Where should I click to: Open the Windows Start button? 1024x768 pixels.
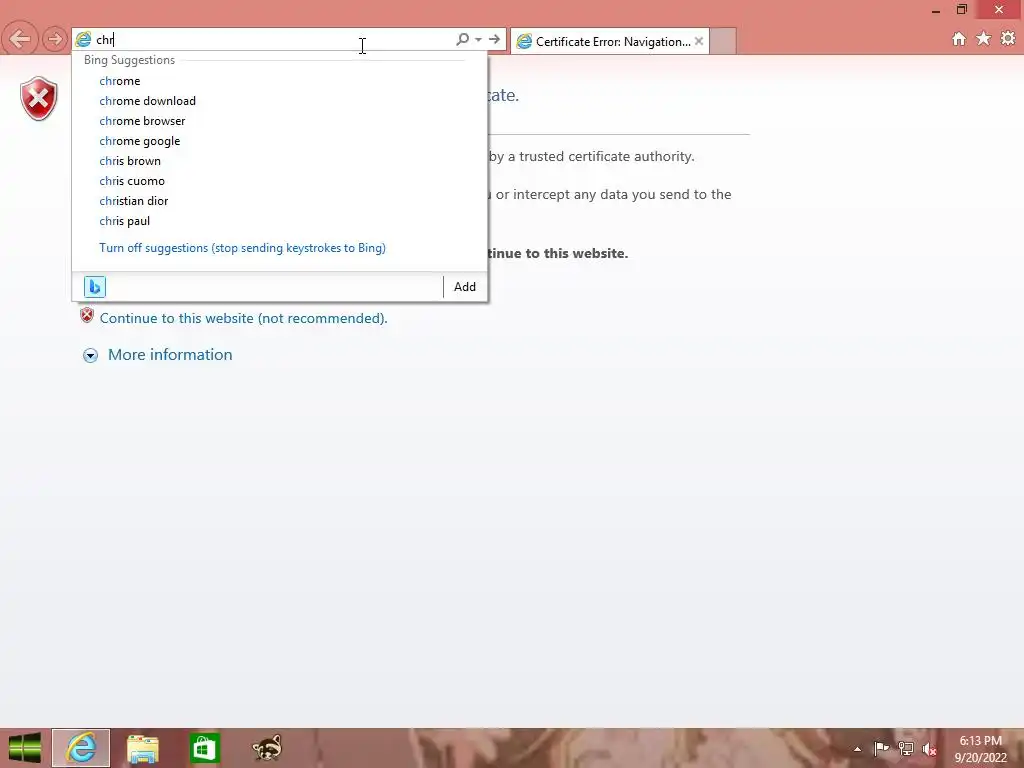point(25,748)
